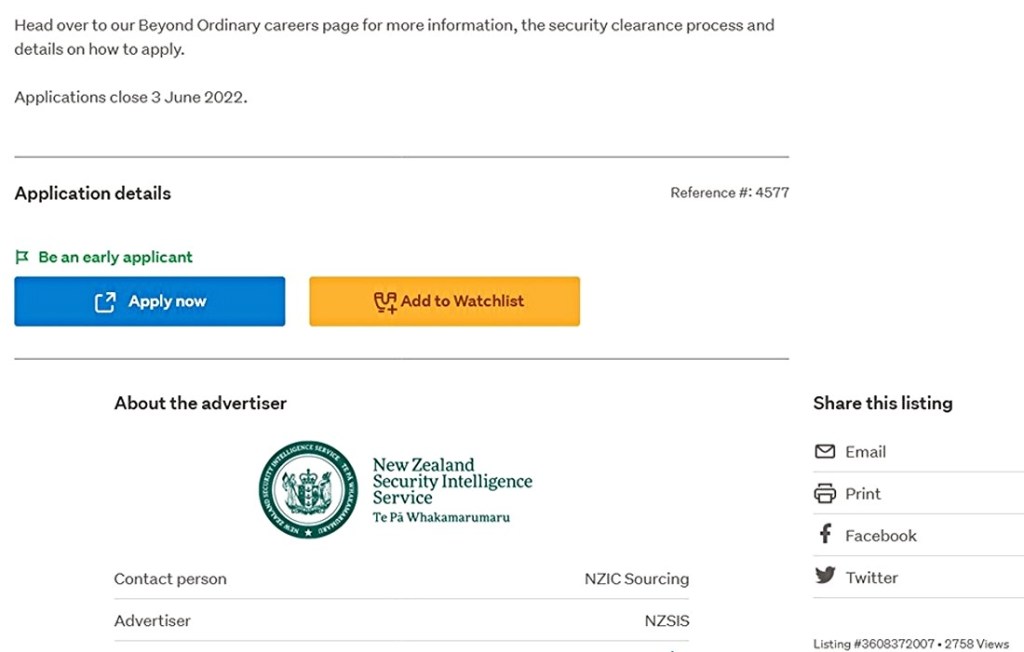Share this listing via the Email link
Screen dimensions: 1024x652
[865, 452]
